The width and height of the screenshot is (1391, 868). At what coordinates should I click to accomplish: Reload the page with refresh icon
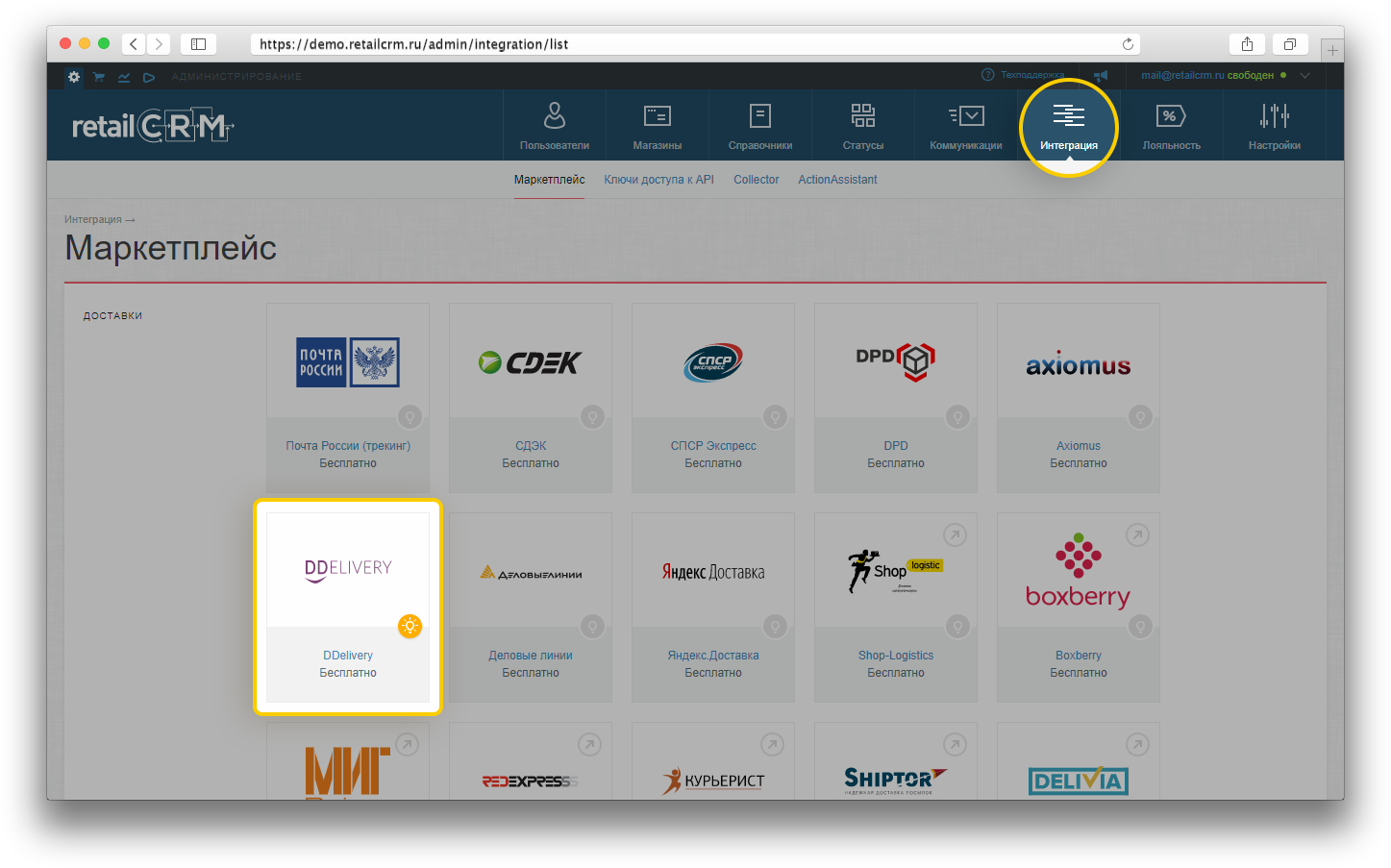pyautogui.click(x=1128, y=44)
